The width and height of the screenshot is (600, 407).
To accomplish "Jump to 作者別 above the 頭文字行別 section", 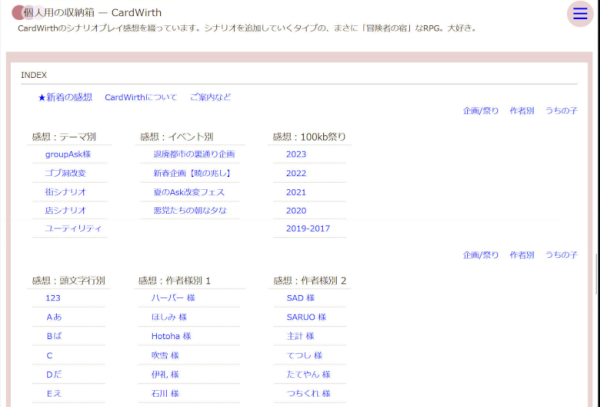I will pos(522,255).
